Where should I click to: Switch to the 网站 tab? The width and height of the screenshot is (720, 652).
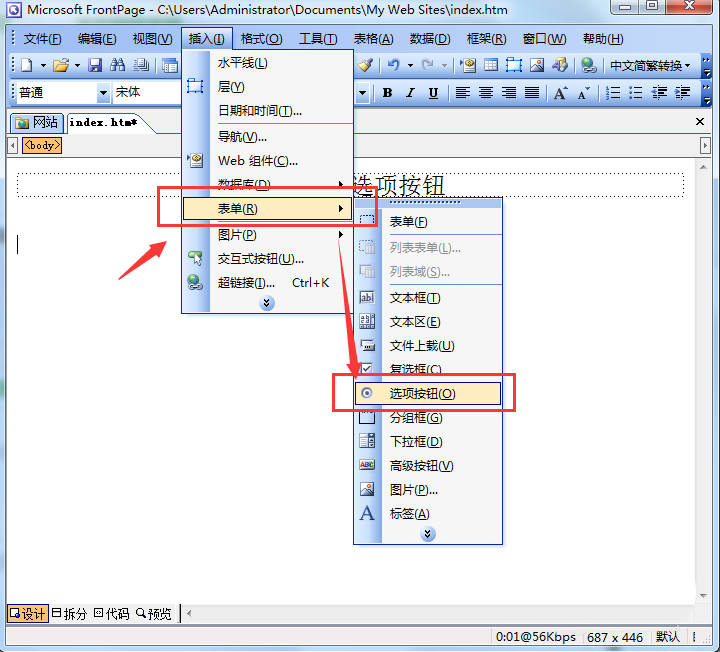tap(37, 123)
